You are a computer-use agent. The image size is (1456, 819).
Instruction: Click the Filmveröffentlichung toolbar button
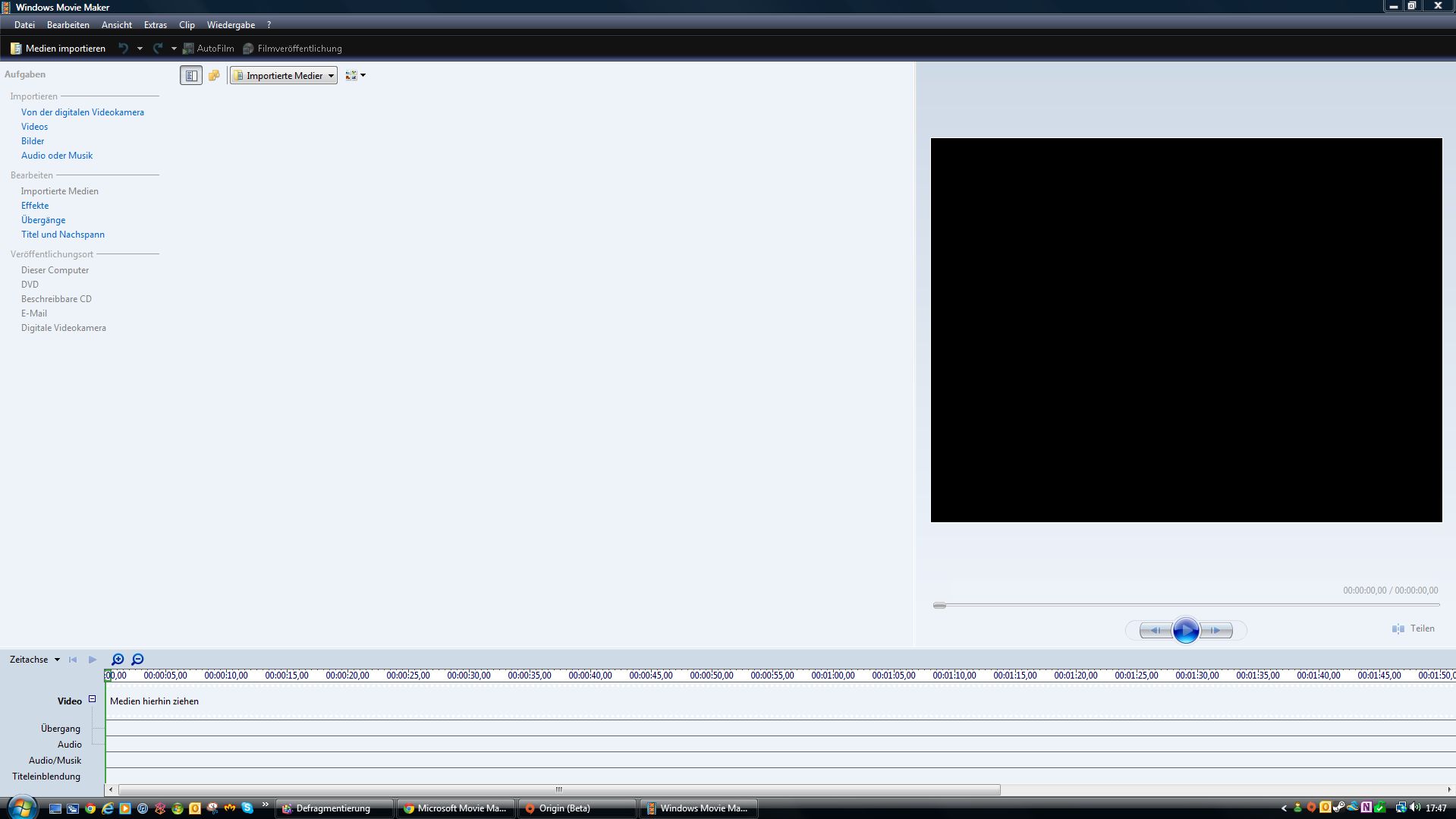click(292, 48)
